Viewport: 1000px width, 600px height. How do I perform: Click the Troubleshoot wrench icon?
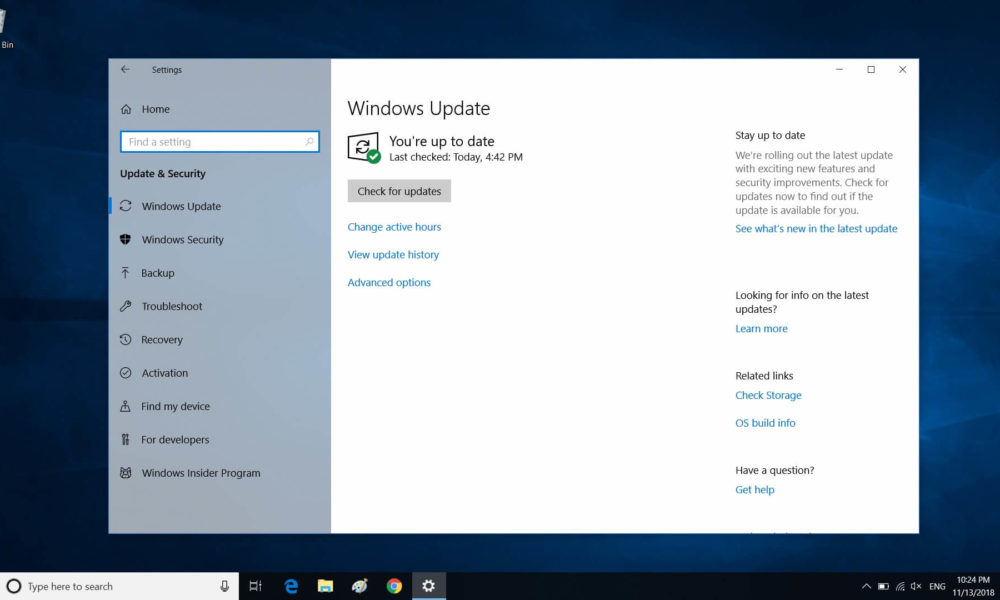click(126, 306)
